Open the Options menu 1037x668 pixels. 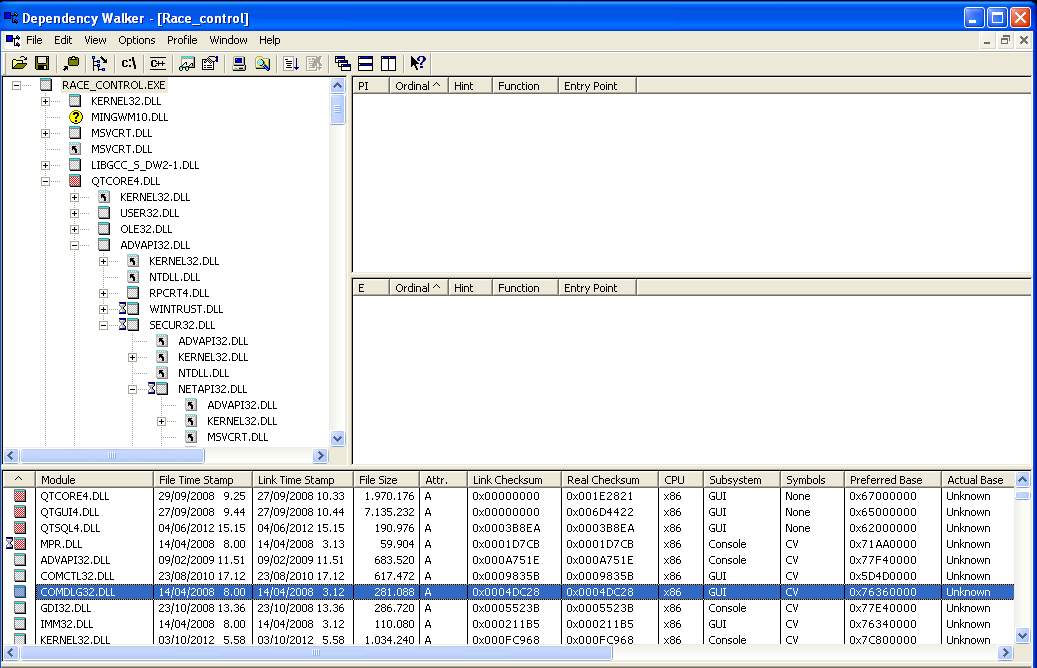pos(137,40)
